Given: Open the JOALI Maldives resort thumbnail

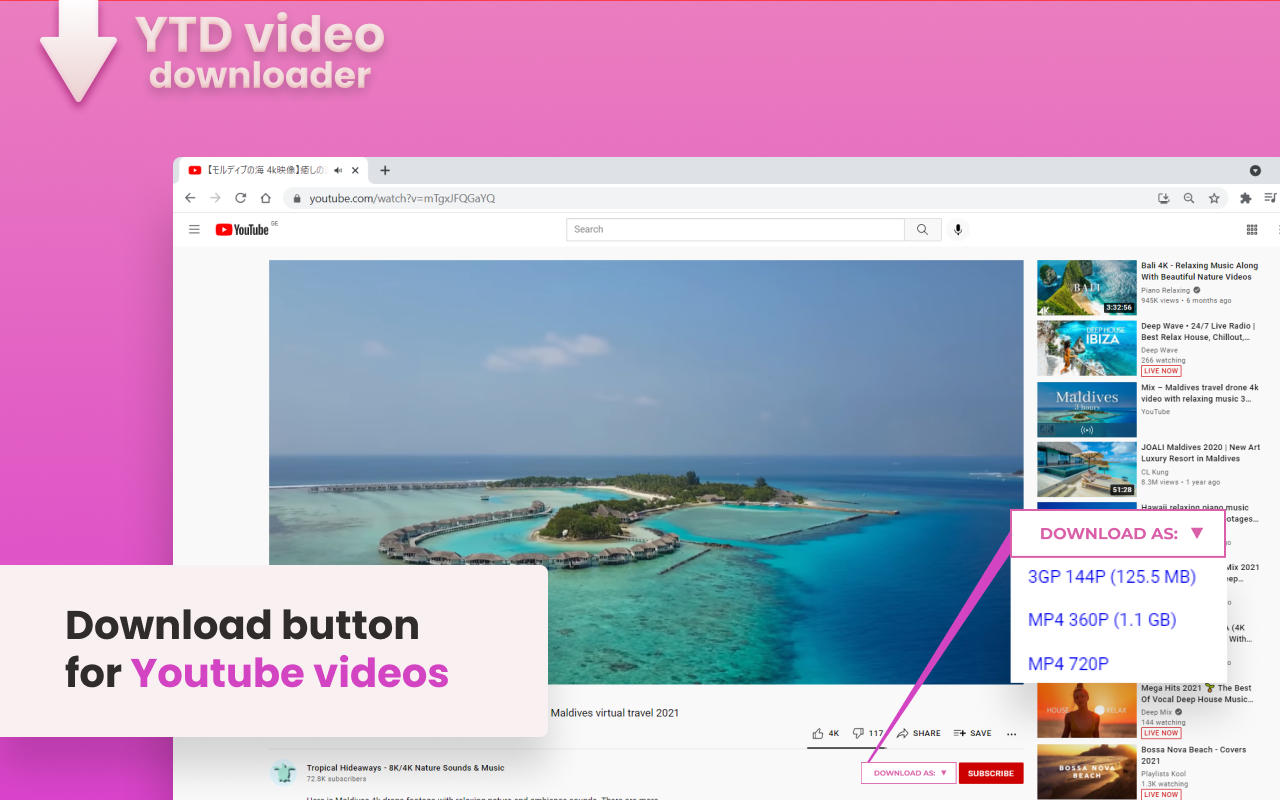Looking at the screenshot, I should click(x=1087, y=470).
